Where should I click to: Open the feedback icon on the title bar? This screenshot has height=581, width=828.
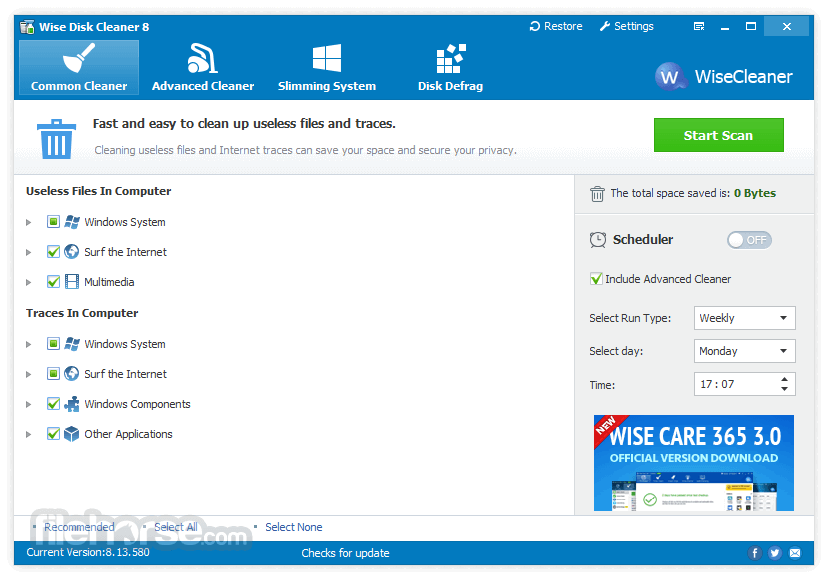(698, 26)
